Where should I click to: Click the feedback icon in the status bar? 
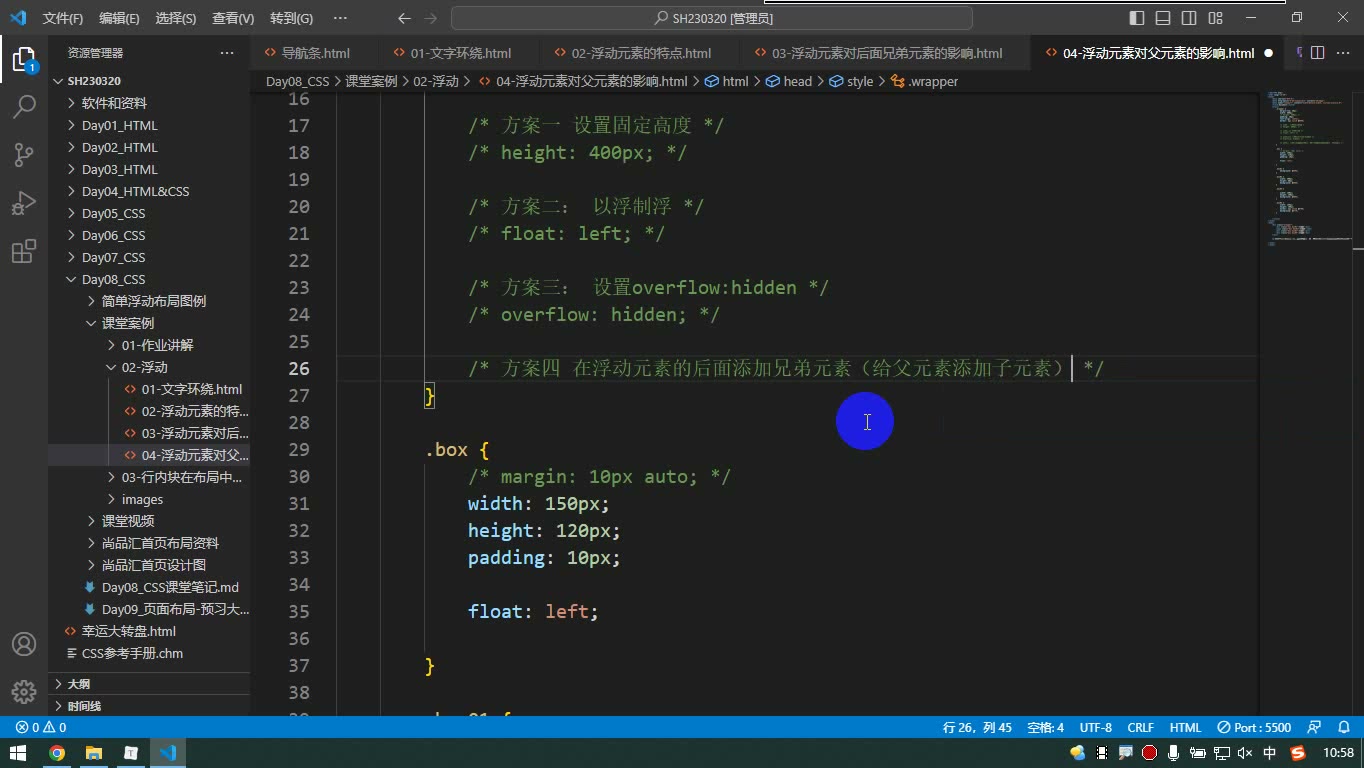pos(1314,728)
